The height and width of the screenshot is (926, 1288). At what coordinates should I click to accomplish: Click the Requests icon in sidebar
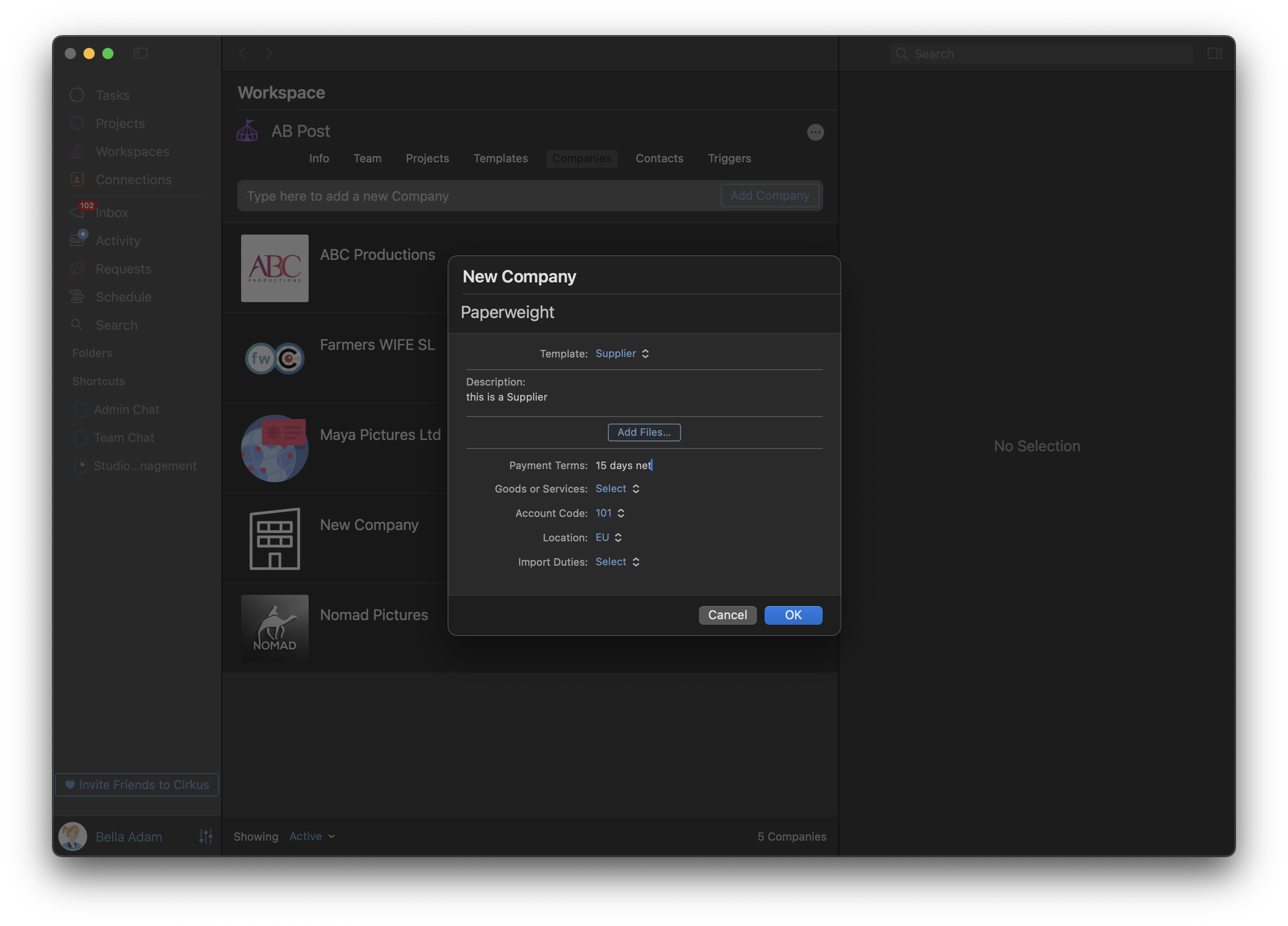(76, 269)
